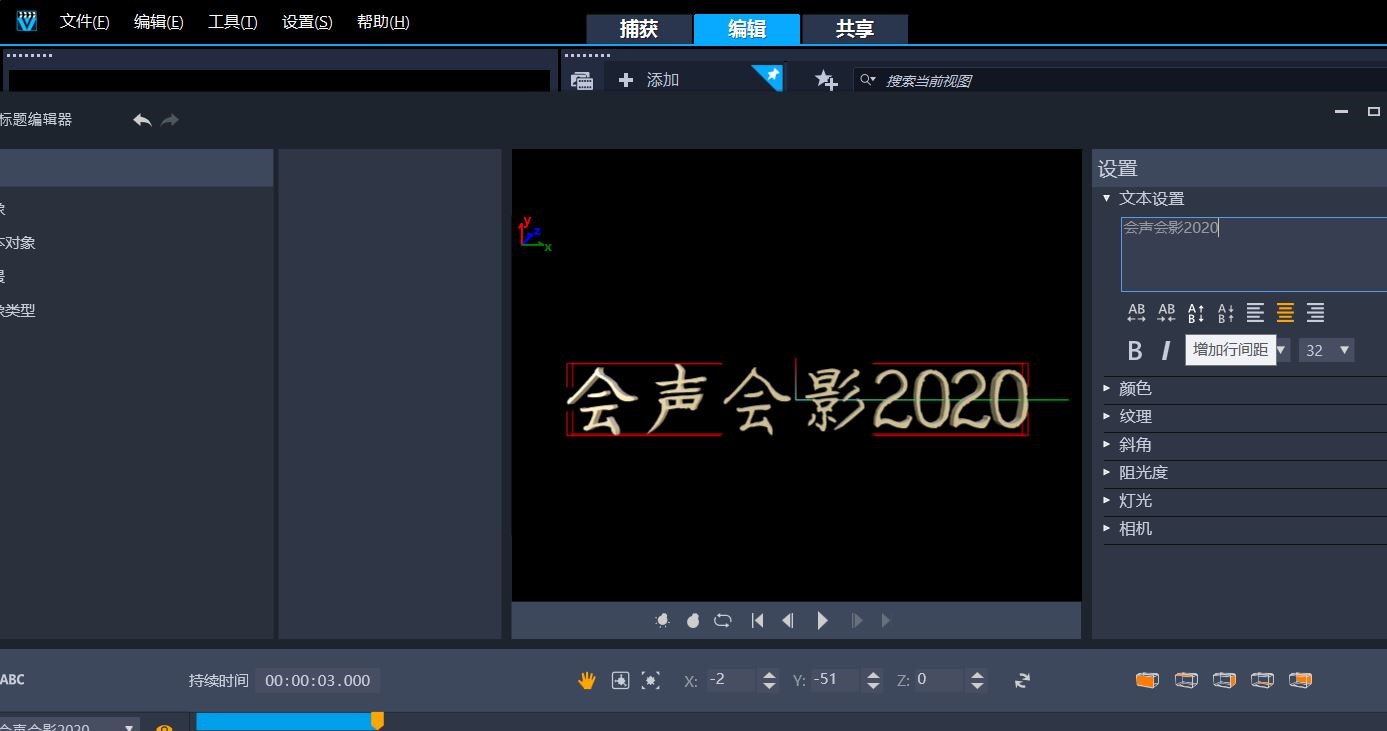Align text left
The height and width of the screenshot is (731, 1387).
(1256, 313)
